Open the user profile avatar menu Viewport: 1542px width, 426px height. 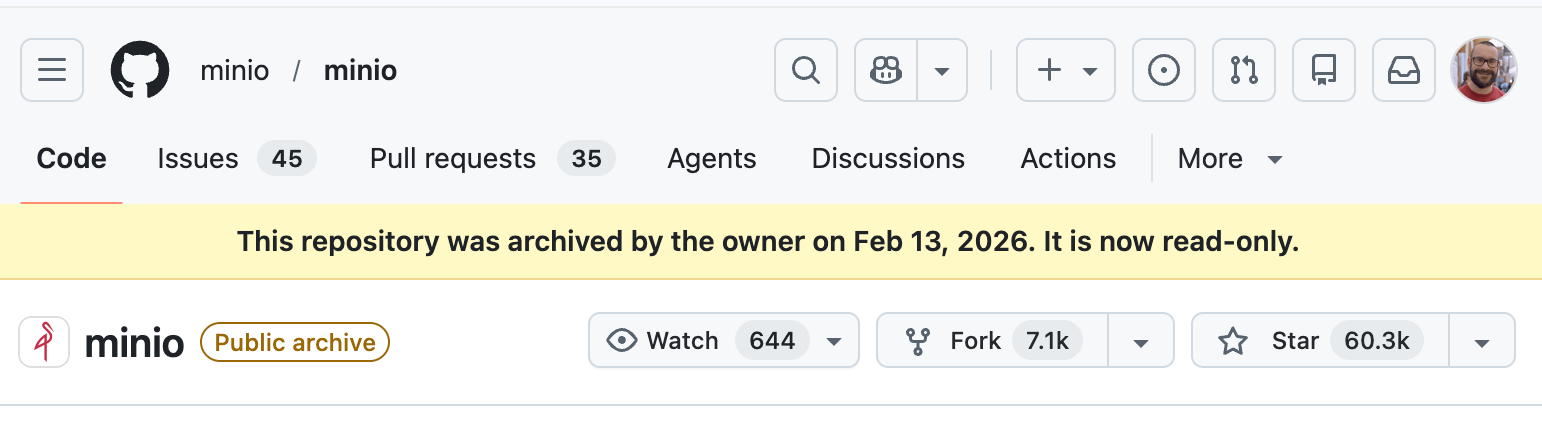point(1484,70)
